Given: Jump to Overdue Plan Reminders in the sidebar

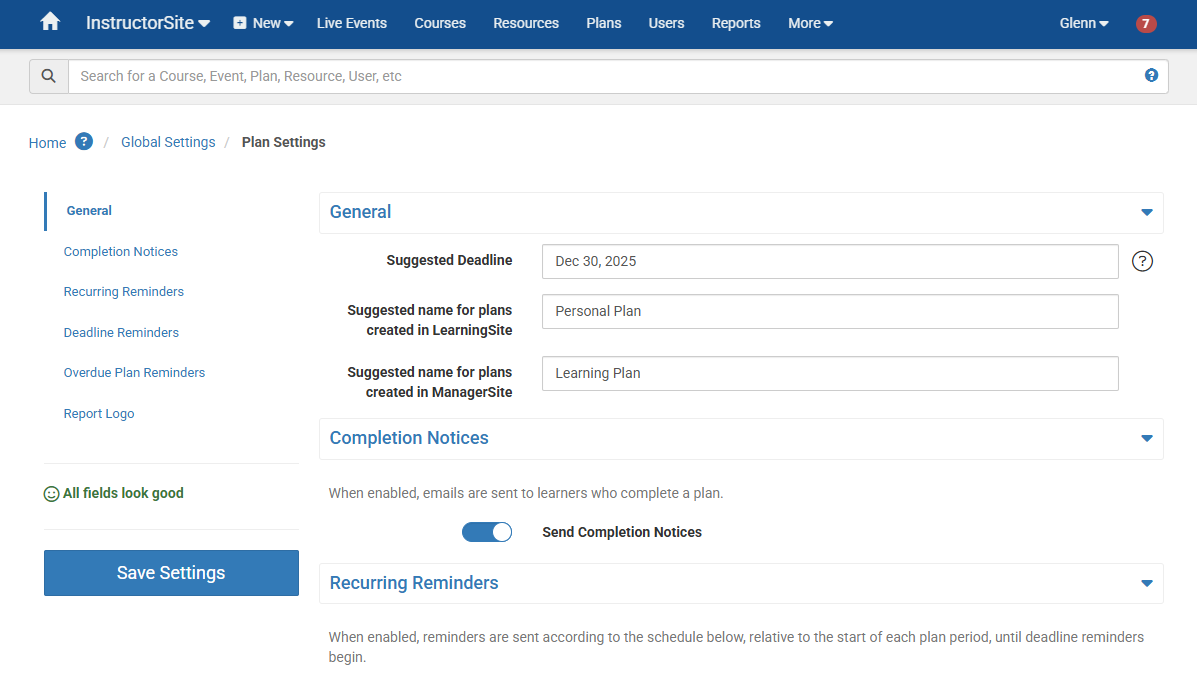Looking at the screenshot, I should [x=134, y=373].
